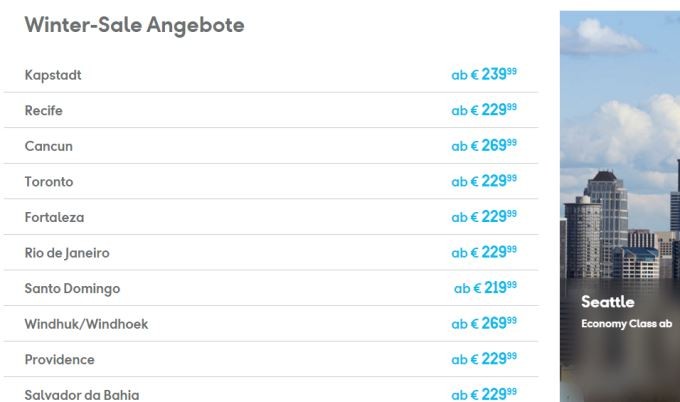Click the Winter-Sale Angebote heading
Screen dimensions: 680x402
pyautogui.click(x=134, y=25)
